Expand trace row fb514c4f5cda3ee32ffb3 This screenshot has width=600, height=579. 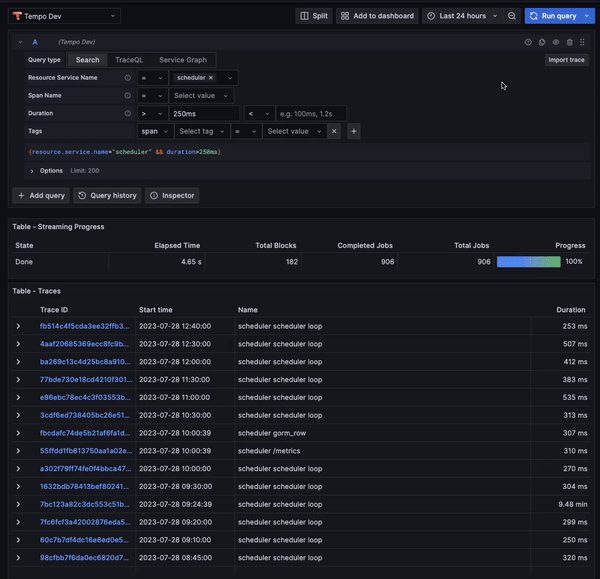pyautogui.click(x=18, y=326)
